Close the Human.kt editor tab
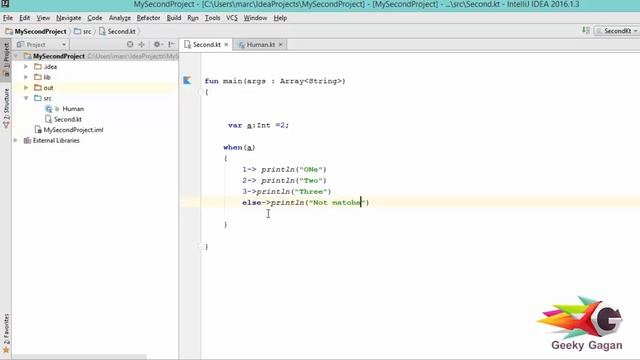 pyautogui.click(x=280, y=44)
